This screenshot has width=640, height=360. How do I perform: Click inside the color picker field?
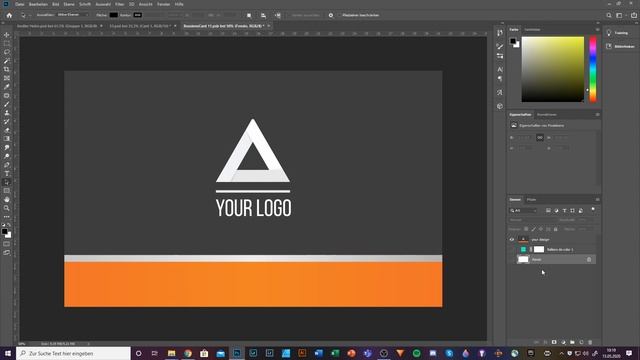[x=553, y=69]
